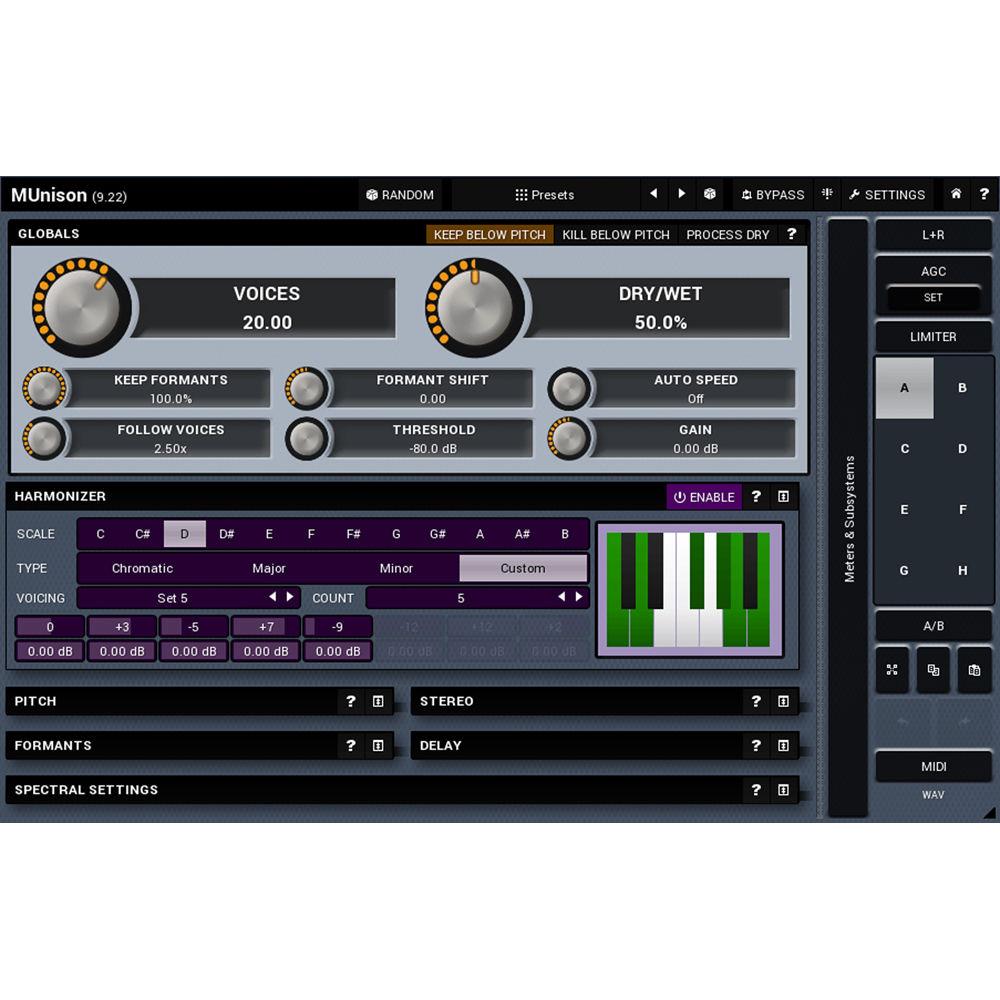Select note D in the SCALE row

[184, 534]
